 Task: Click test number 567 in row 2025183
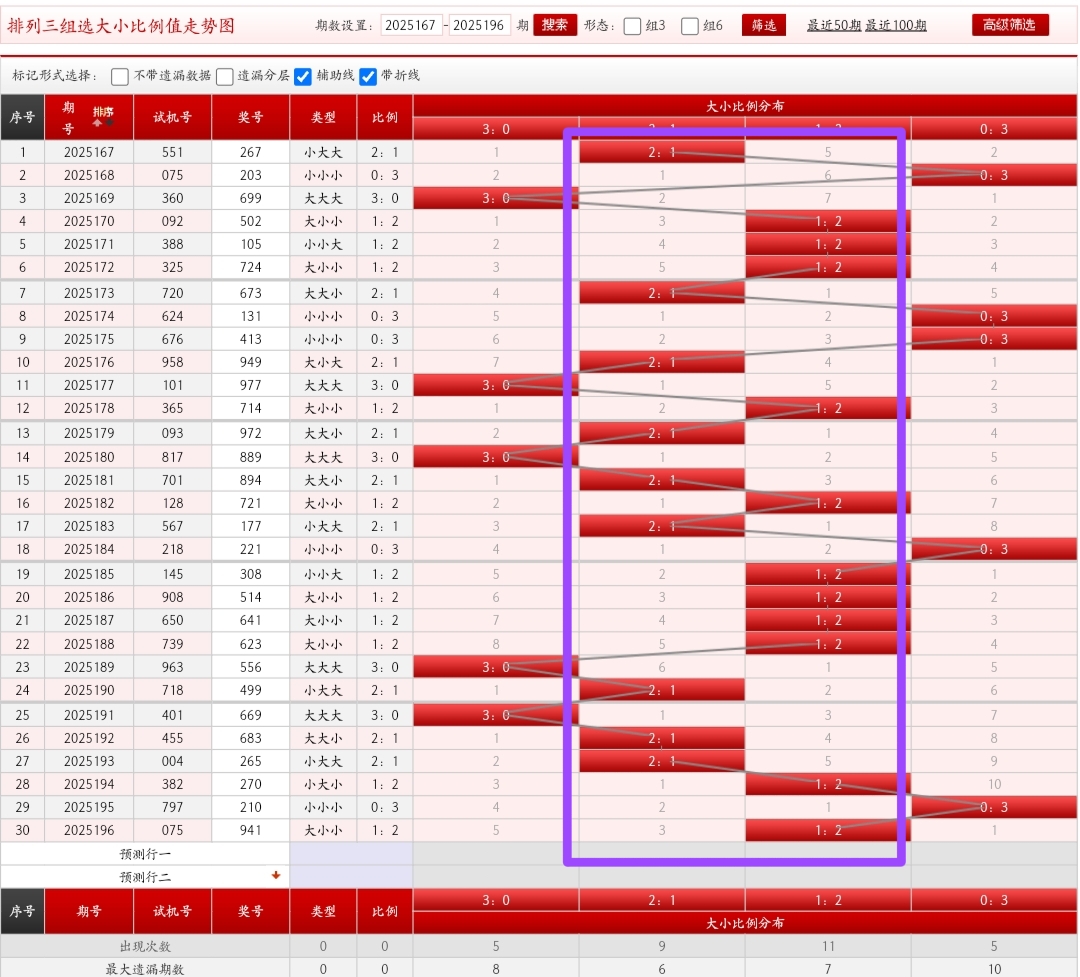tap(172, 526)
